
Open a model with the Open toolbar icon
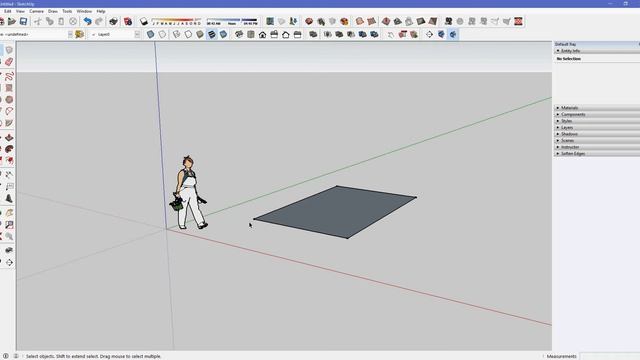click(x=12, y=21)
